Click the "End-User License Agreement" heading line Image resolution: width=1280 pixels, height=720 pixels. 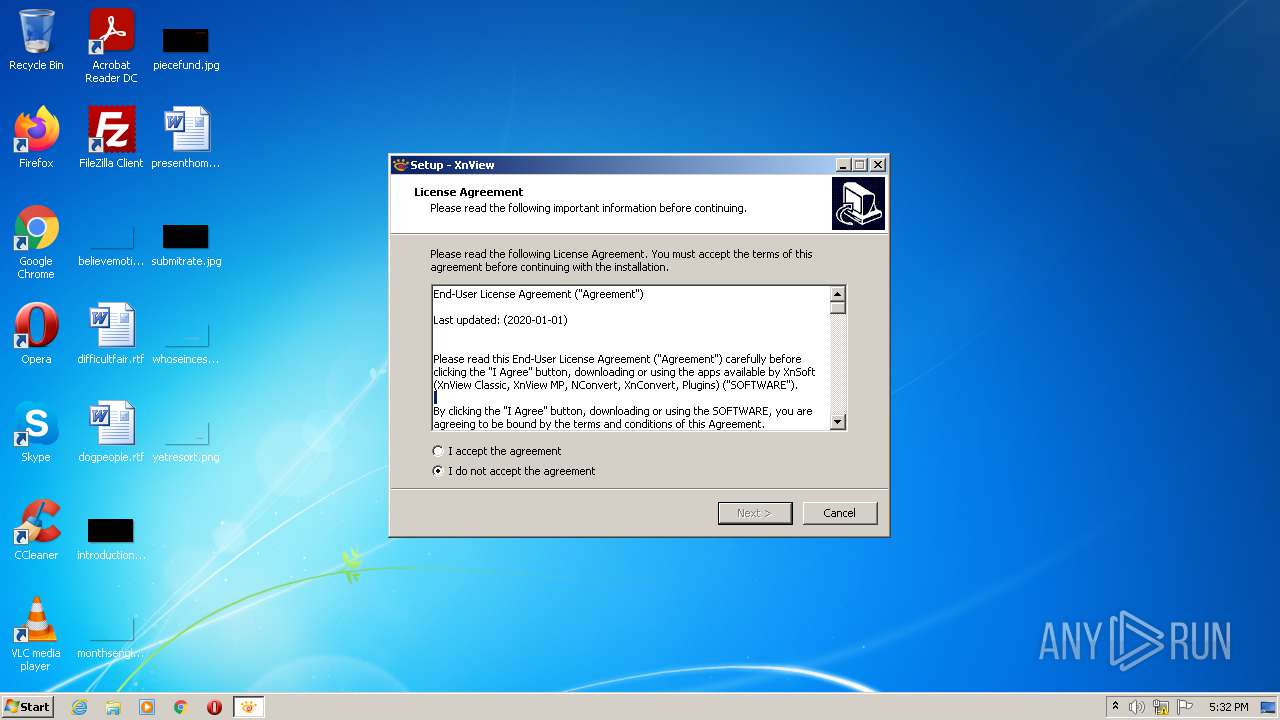[x=538, y=294]
